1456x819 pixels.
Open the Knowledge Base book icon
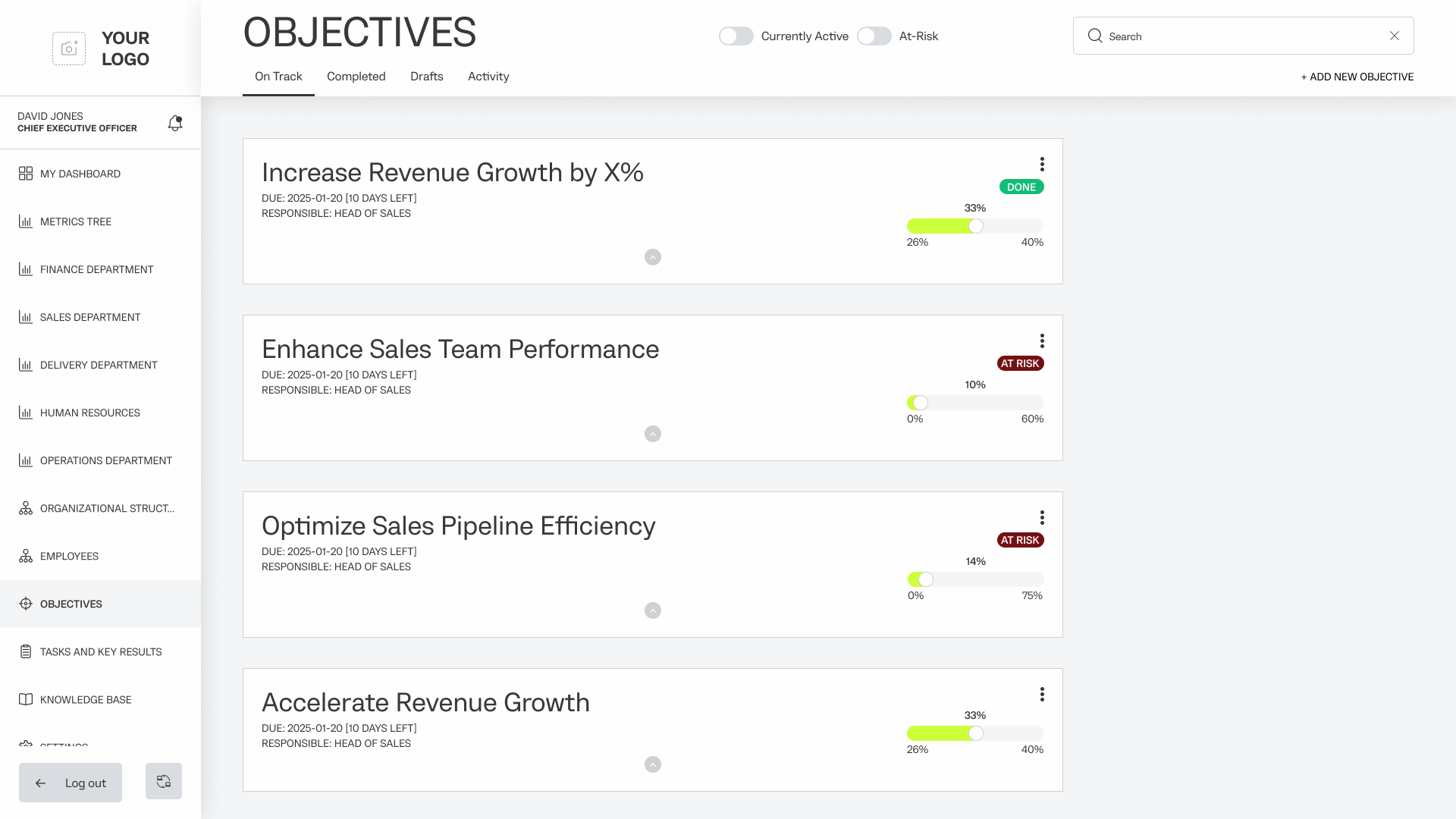[26, 699]
